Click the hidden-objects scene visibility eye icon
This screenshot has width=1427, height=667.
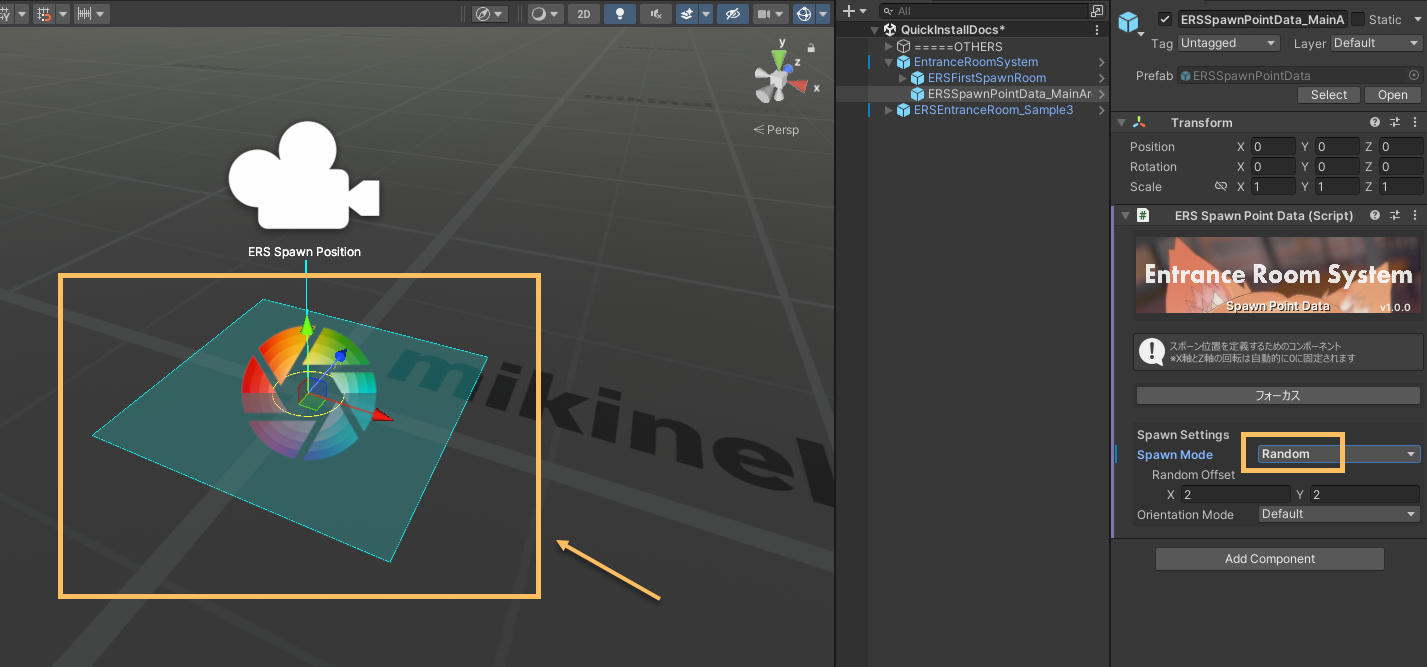(x=733, y=14)
